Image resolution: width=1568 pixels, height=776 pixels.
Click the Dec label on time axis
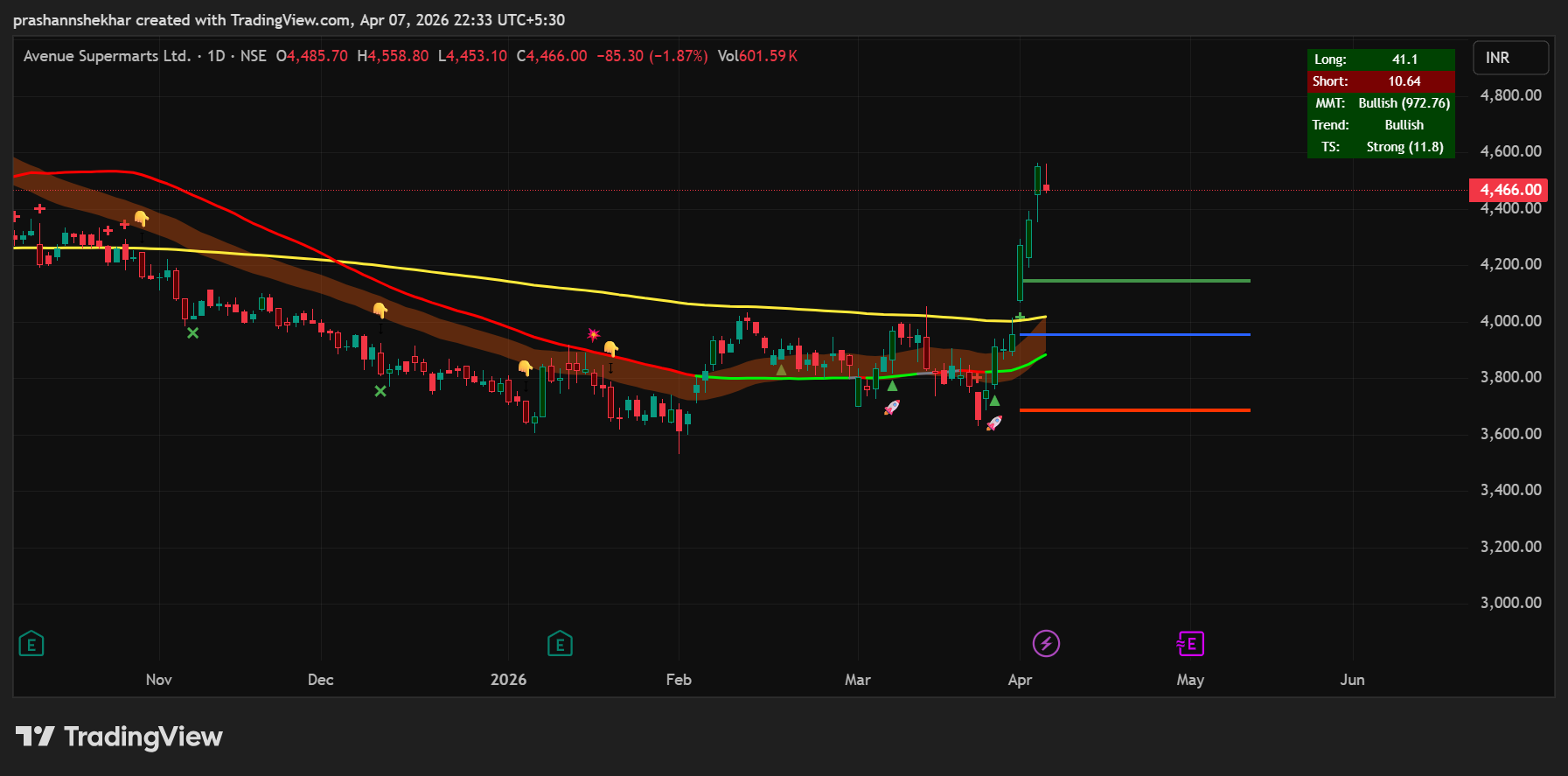[321, 680]
